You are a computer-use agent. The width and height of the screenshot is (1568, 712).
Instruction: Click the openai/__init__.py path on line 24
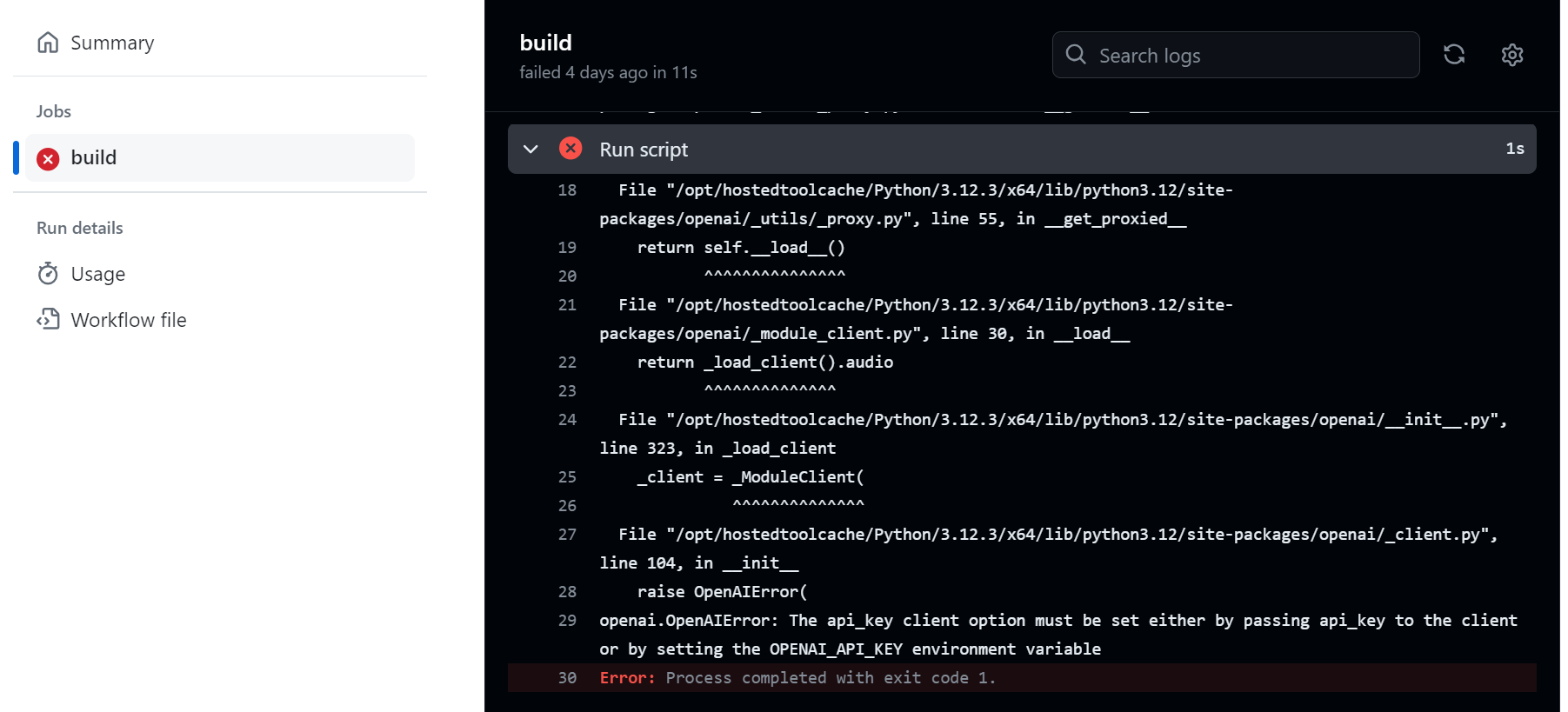(1085, 420)
